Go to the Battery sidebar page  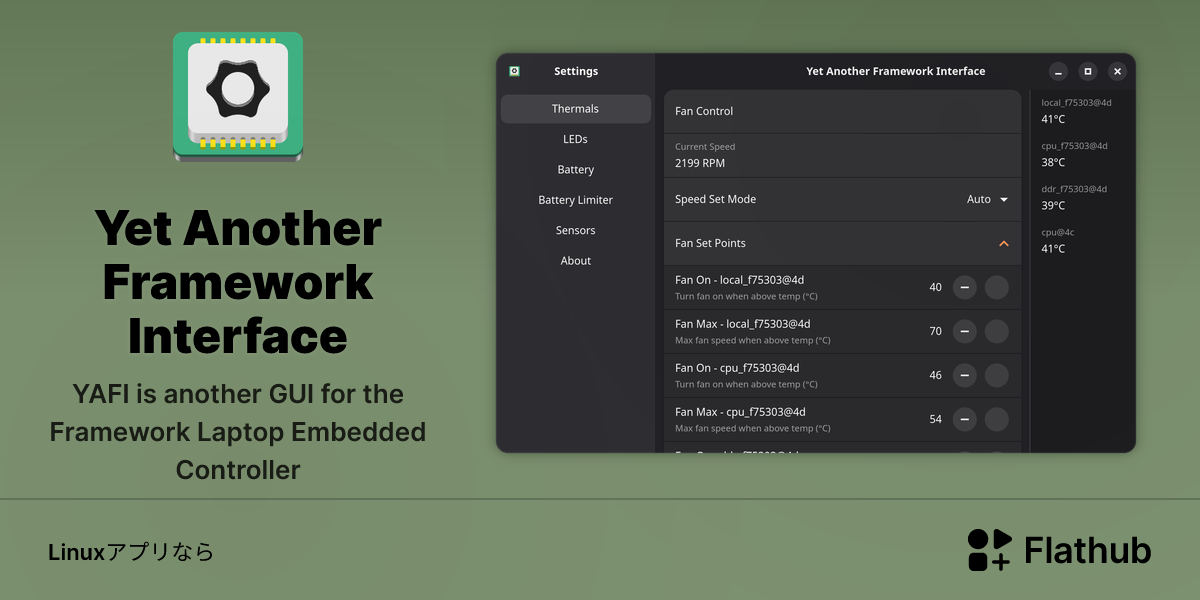click(x=576, y=170)
